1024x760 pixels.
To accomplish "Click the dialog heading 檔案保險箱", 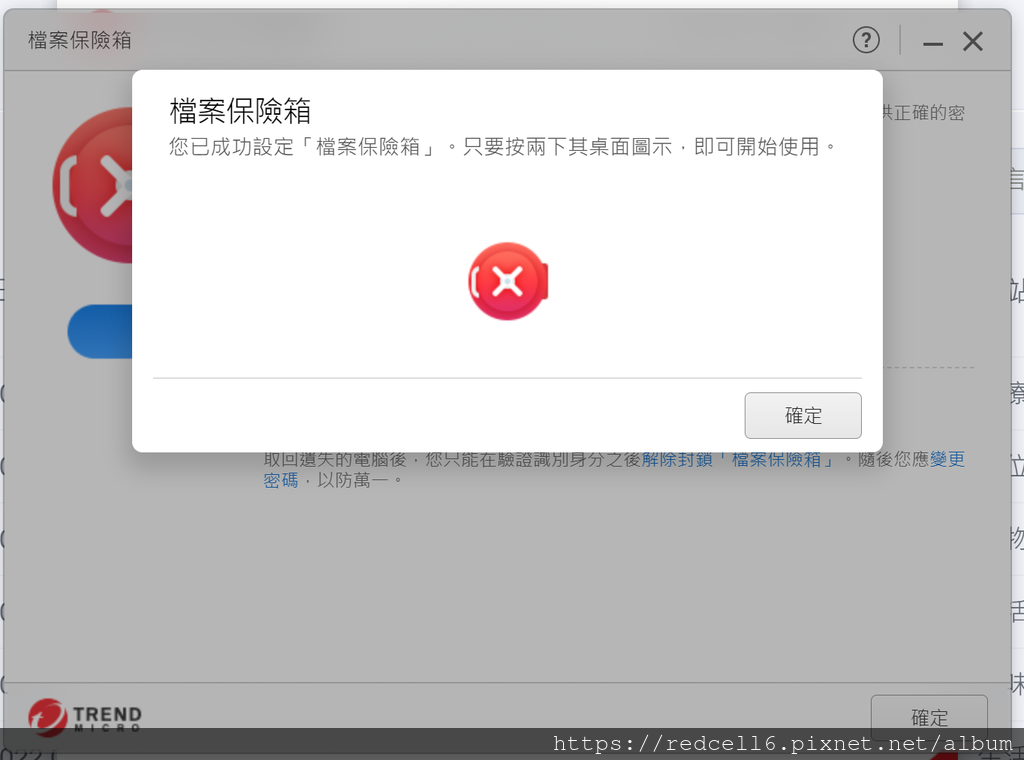I will click(240, 111).
